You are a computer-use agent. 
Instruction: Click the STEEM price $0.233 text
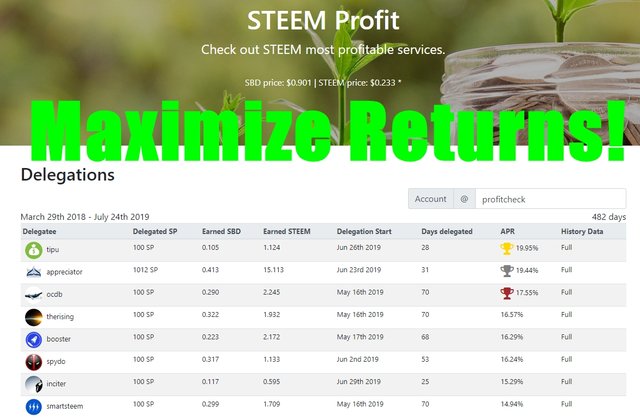[x=357, y=83]
